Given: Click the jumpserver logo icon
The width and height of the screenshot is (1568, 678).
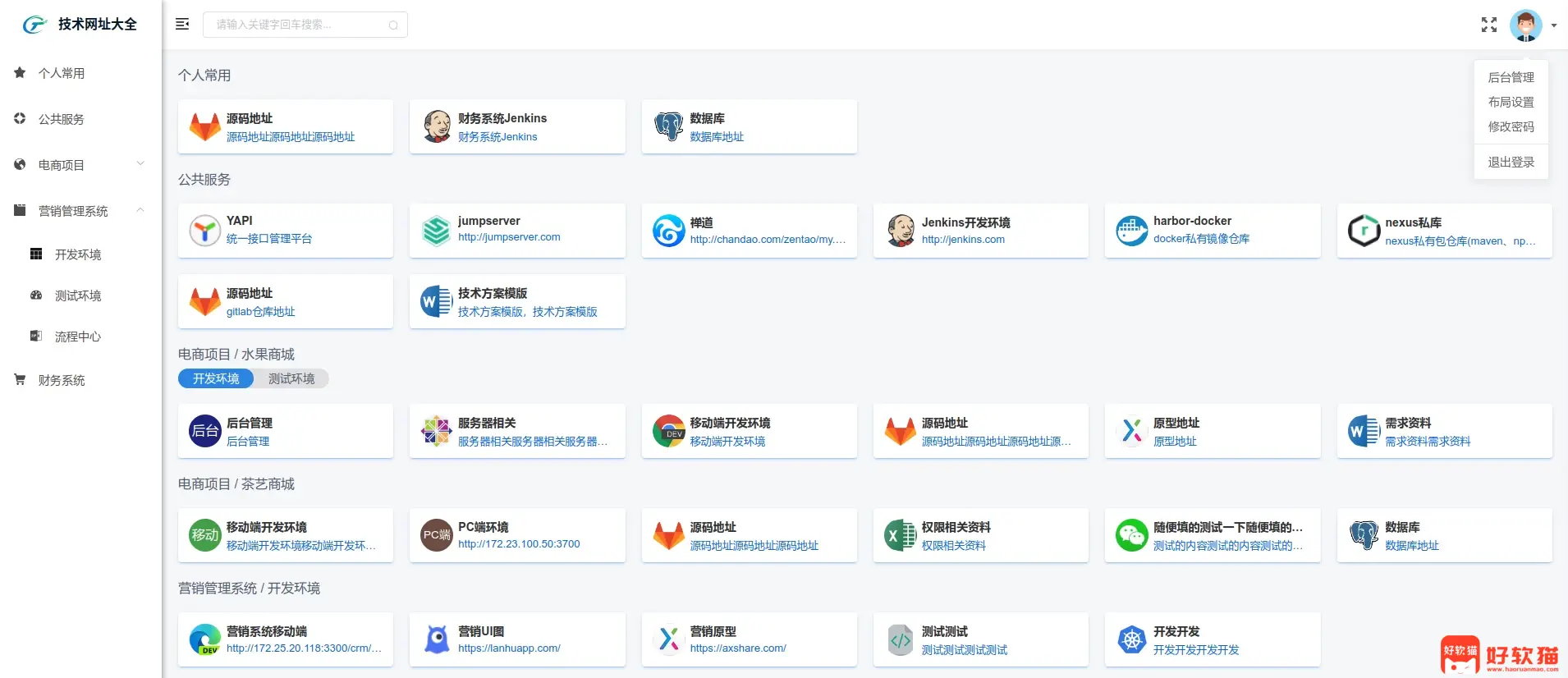Looking at the screenshot, I should (437, 231).
